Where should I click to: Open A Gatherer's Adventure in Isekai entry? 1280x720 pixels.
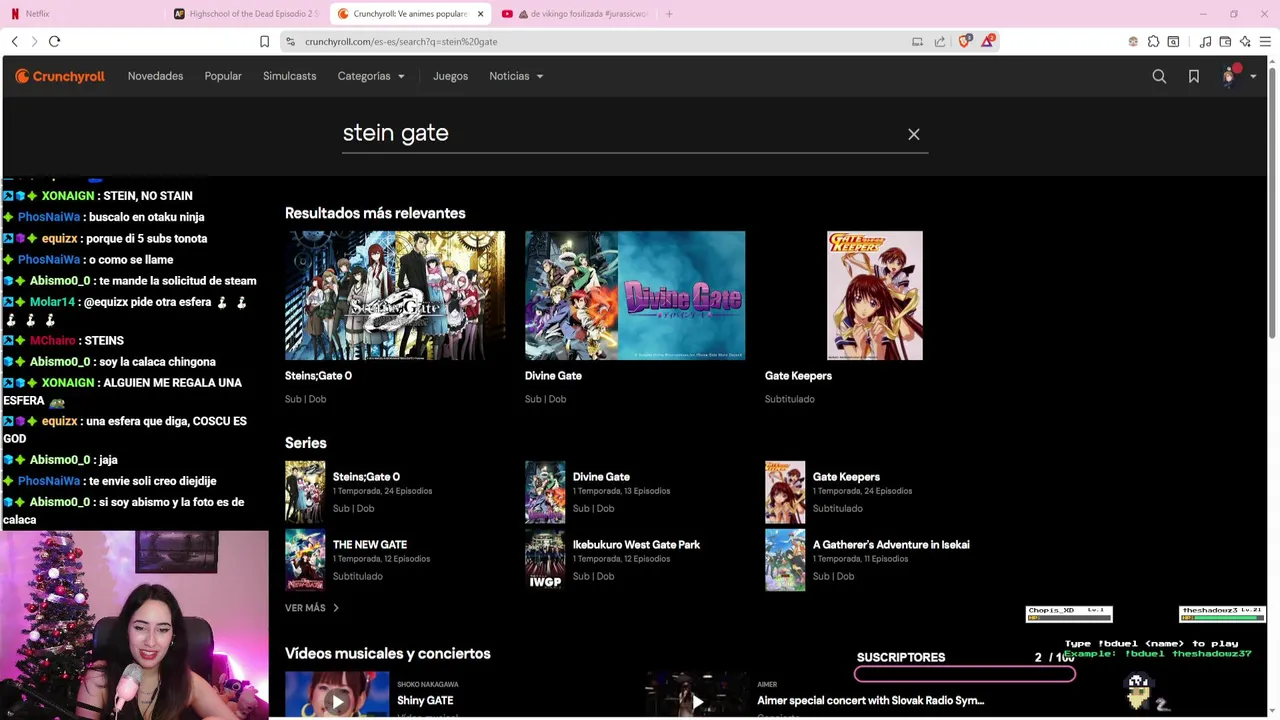(891, 545)
